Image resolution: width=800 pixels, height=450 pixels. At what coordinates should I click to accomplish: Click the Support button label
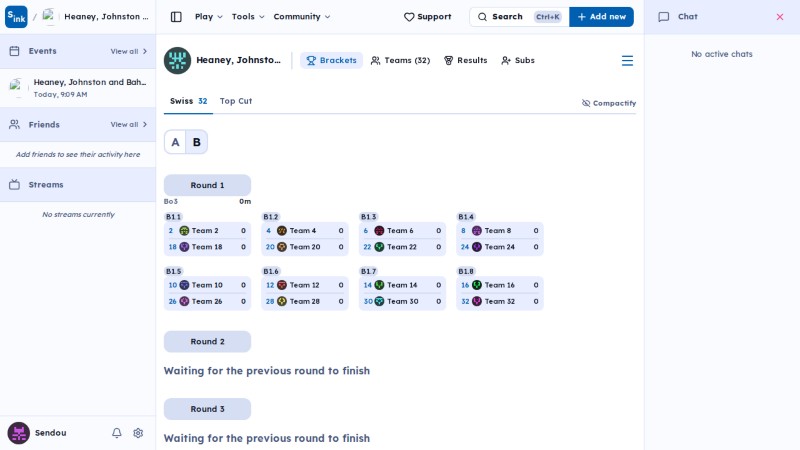pos(434,17)
